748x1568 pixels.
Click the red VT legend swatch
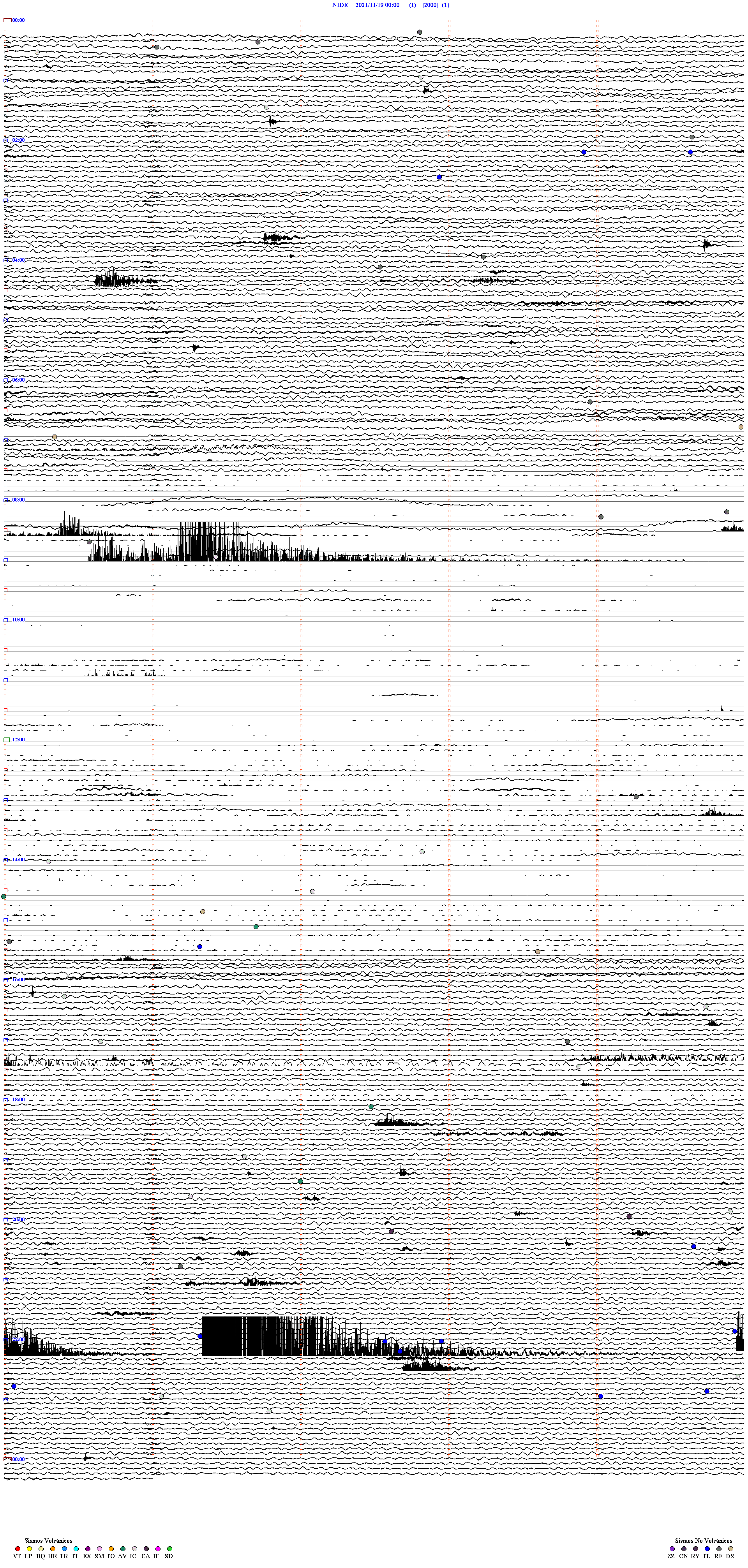18,1549
